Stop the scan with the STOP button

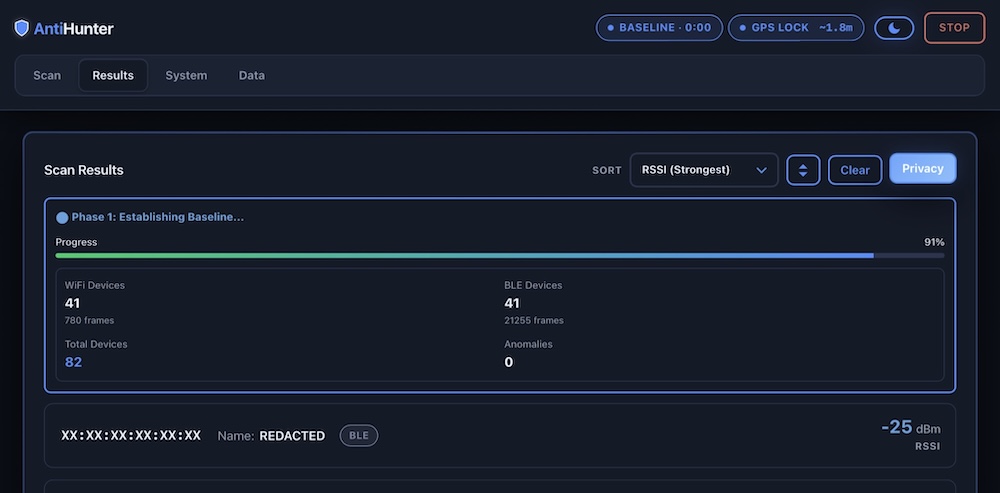click(x=954, y=28)
